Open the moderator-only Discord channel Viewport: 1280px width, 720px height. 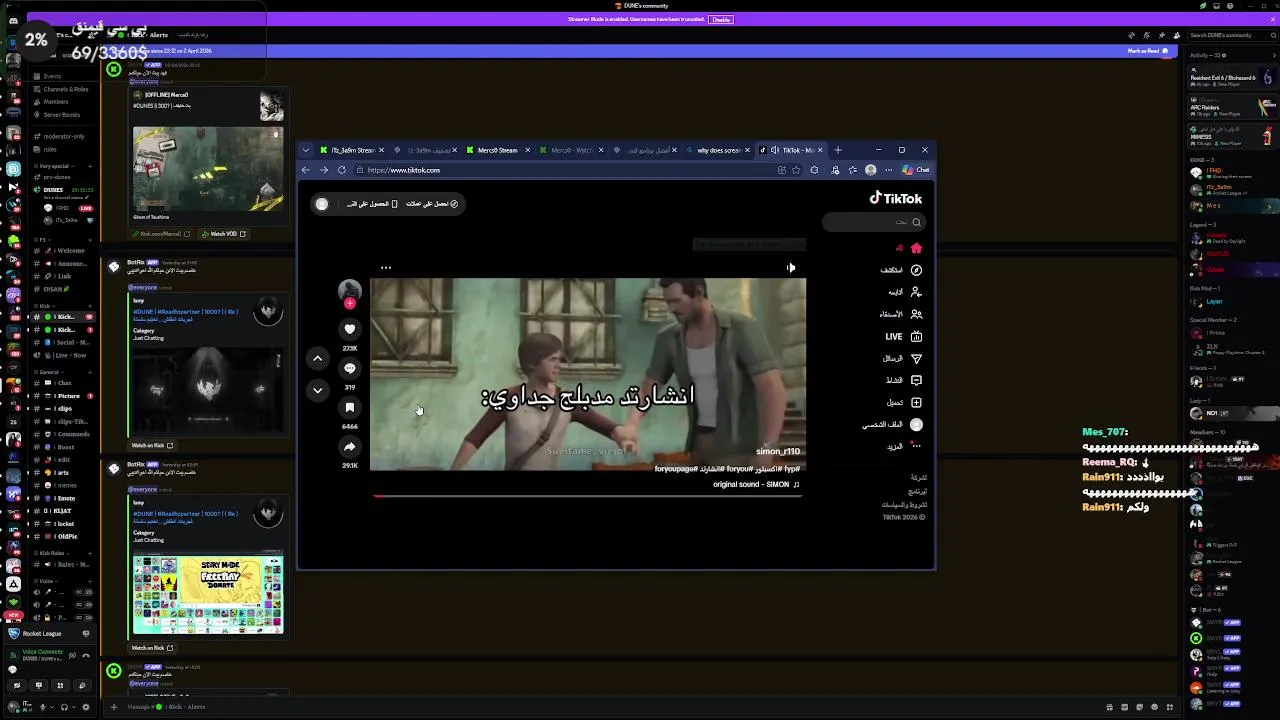click(64, 136)
